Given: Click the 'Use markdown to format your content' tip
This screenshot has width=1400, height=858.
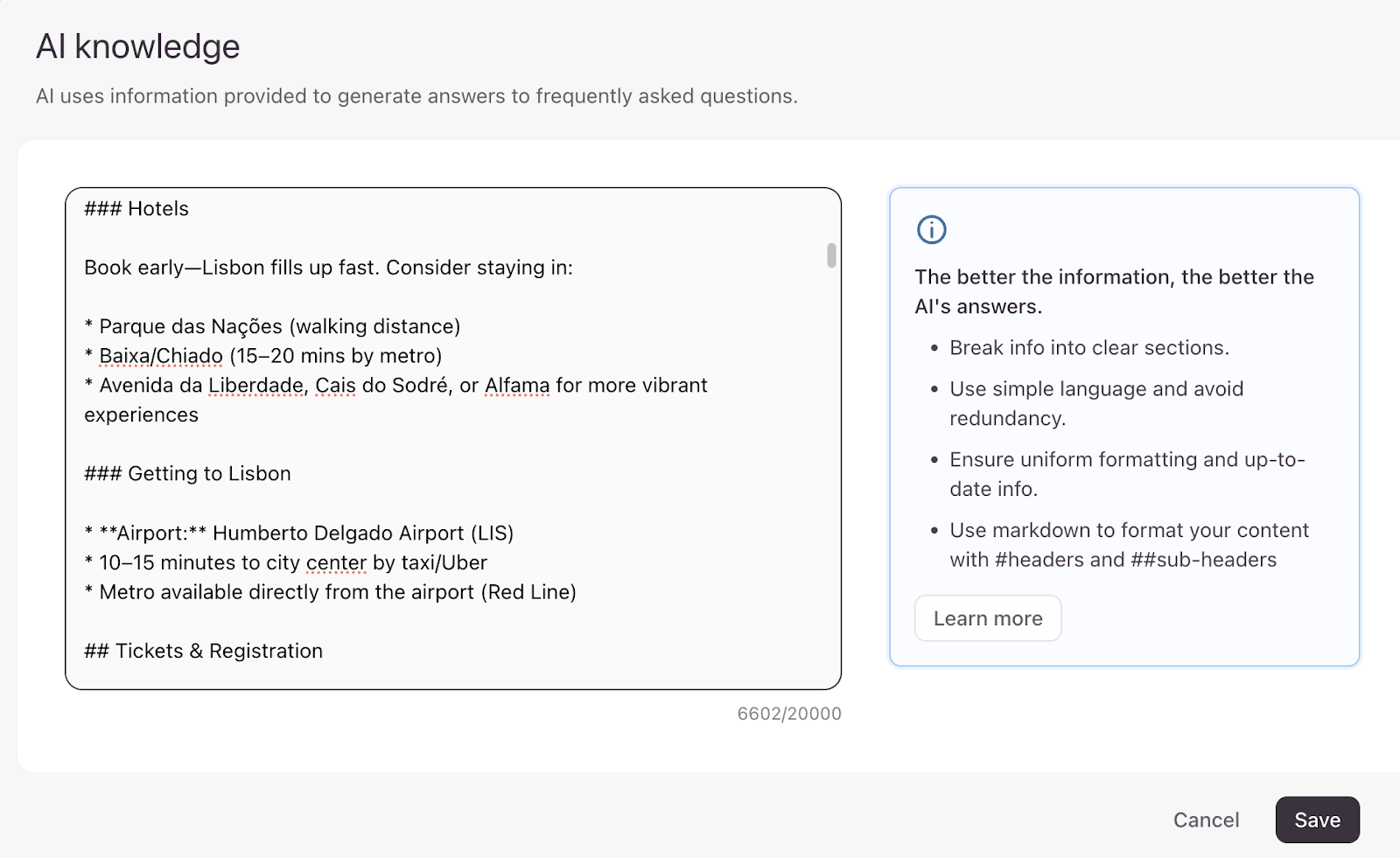Looking at the screenshot, I should [1129, 545].
